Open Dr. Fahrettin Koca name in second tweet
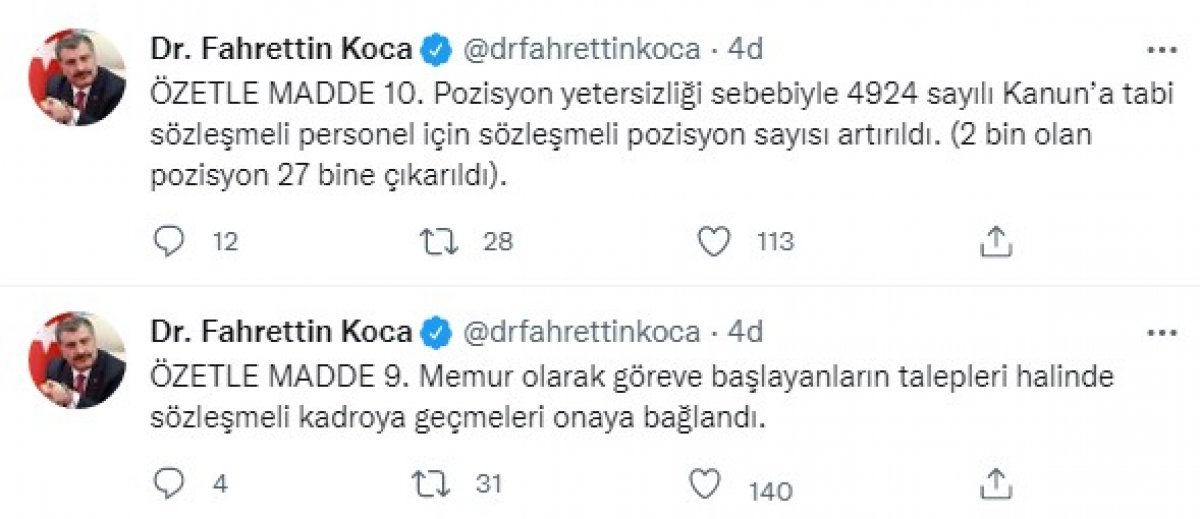This screenshot has width=1200, height=519. point(281,331)
